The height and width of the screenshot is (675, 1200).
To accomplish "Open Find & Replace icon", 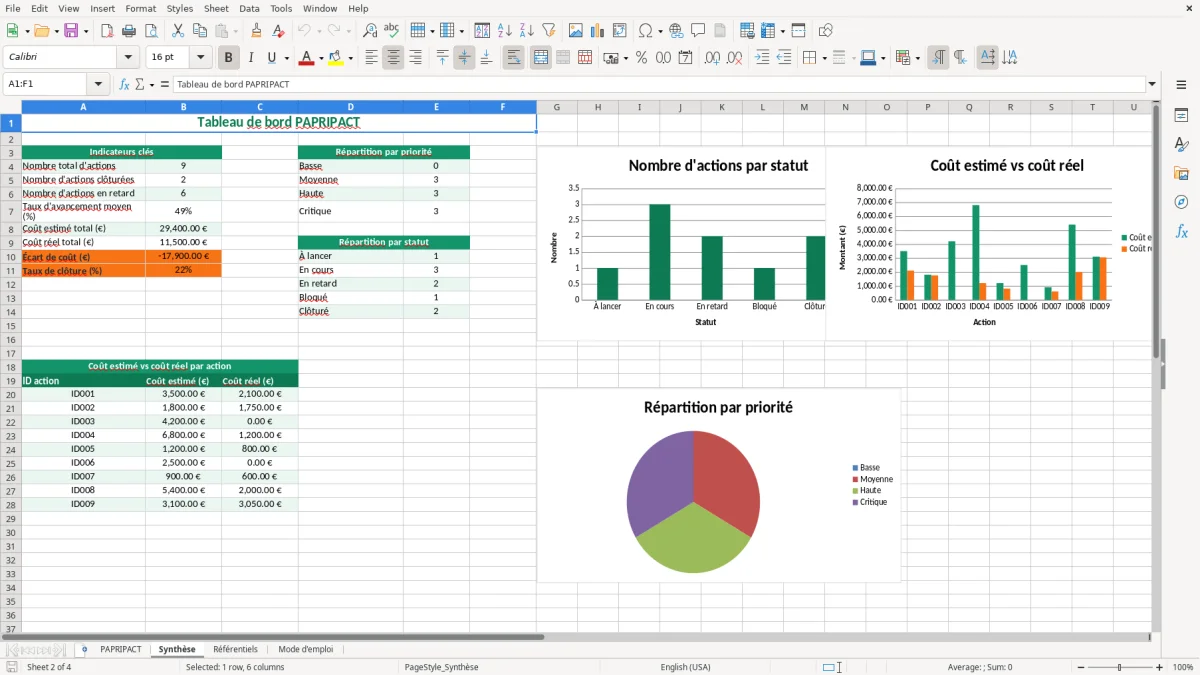I will click(x=370, y=31).
